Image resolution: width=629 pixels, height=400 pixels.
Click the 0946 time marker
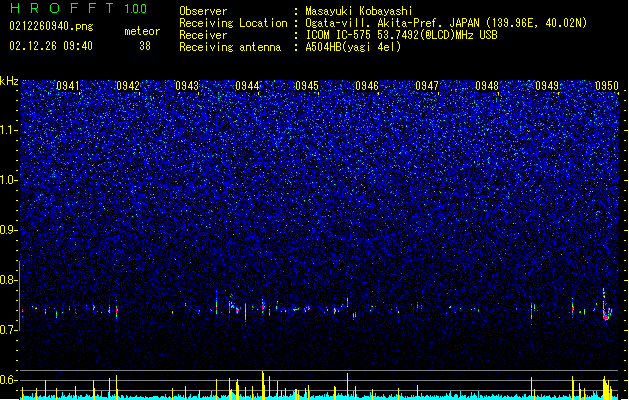point(367,86)
